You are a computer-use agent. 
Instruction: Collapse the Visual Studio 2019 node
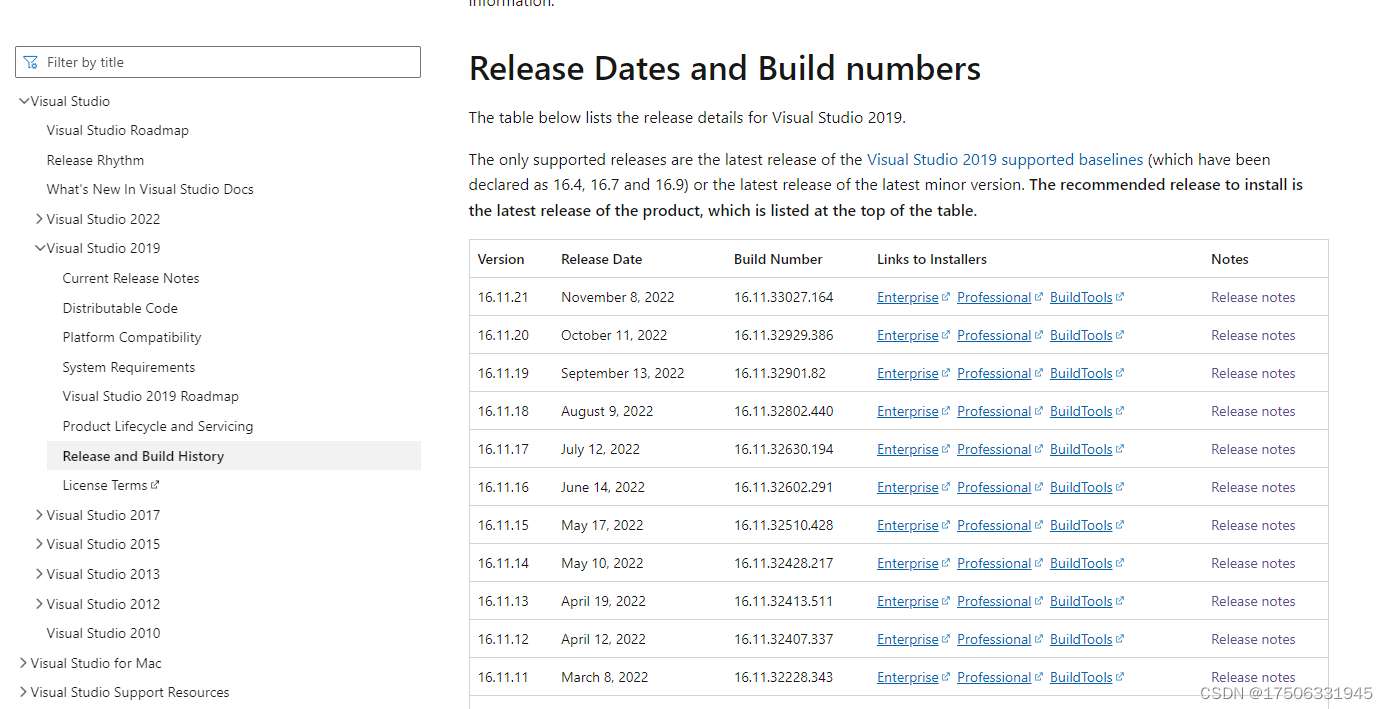40,248
